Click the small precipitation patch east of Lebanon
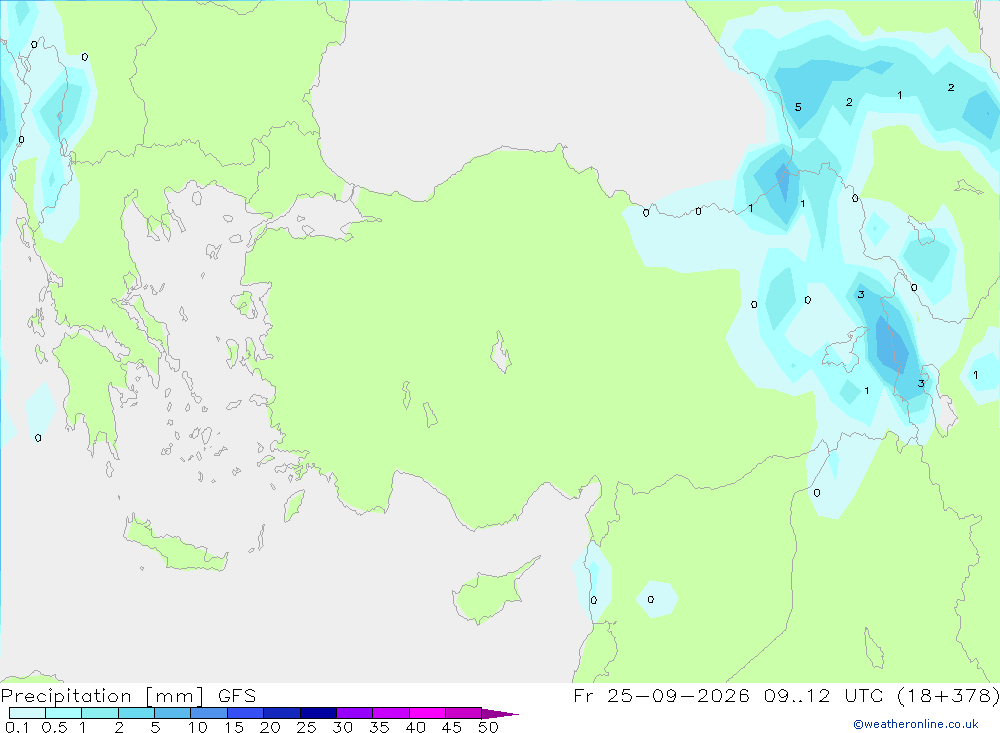Screen dimensions: 1000x733 657,599
